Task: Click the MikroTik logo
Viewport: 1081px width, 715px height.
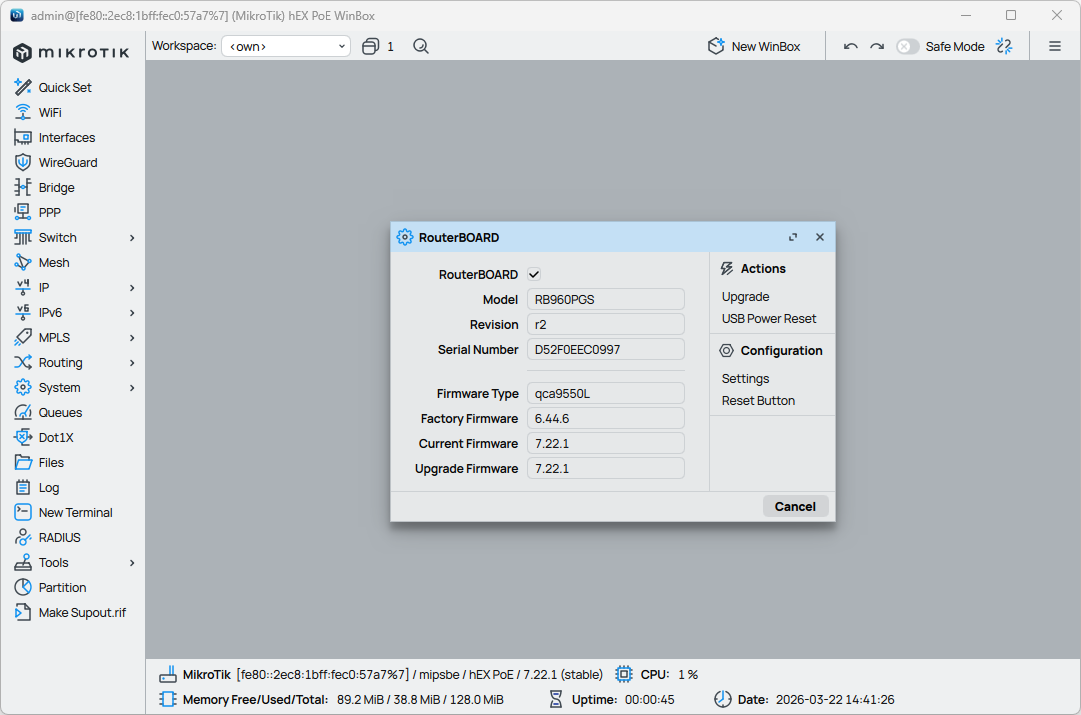Action: [x=71, y=52]
